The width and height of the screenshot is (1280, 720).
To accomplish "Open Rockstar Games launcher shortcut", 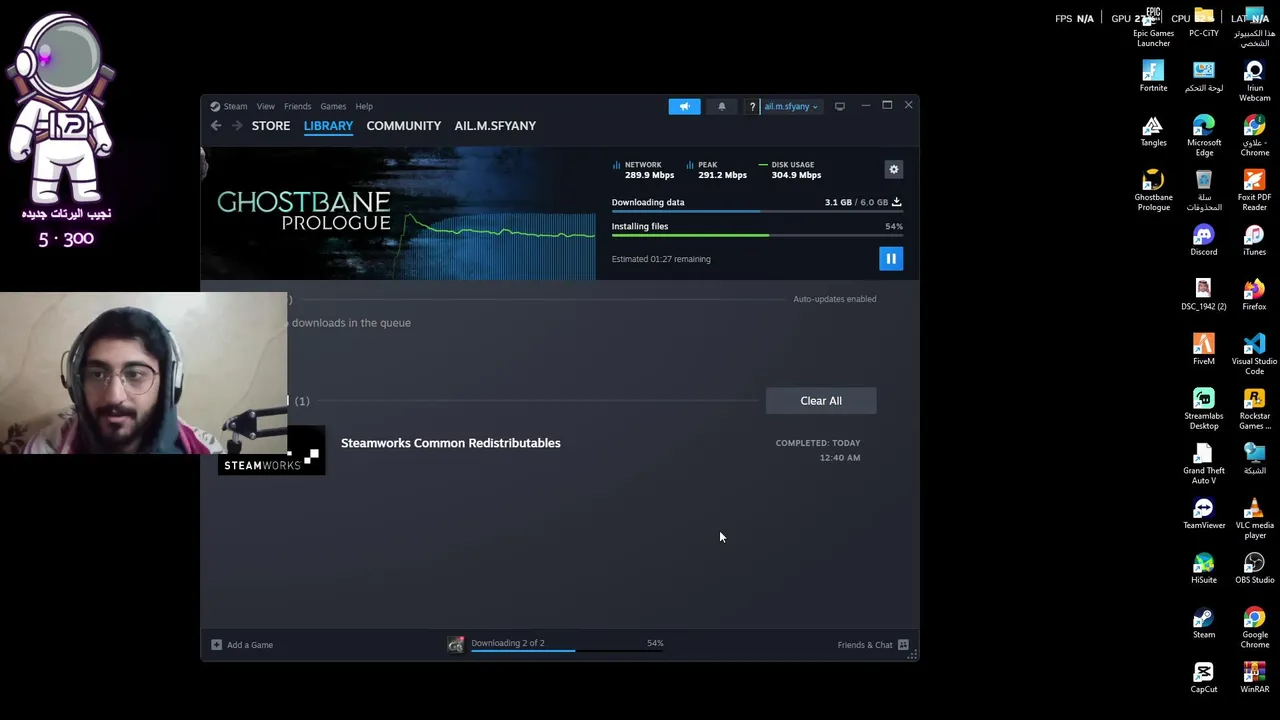I will (x=1254, y=408).
